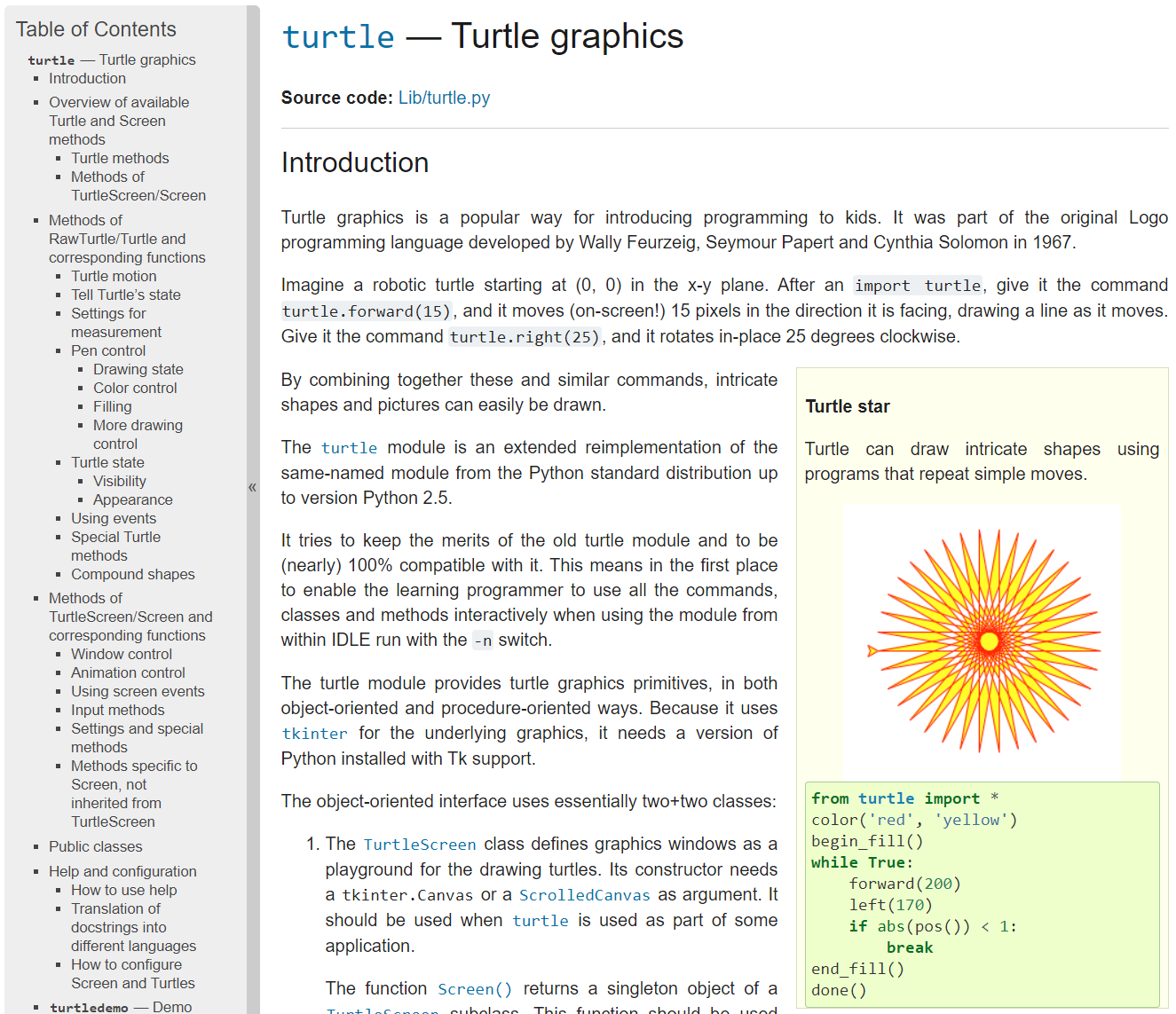Navigate to Animation control section
This screenshot has width=1176, height=1014.
pyautogui.click(x=128, y=672)
